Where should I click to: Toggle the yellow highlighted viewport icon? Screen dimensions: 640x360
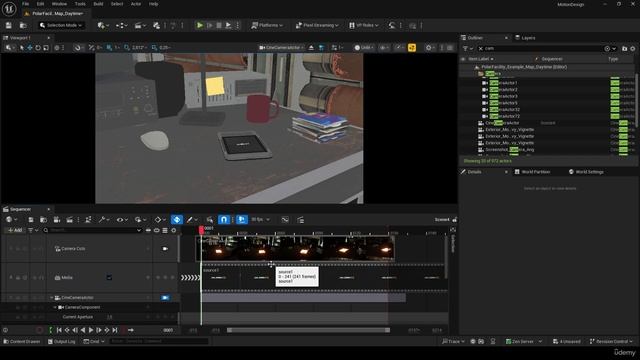point(412,48)
